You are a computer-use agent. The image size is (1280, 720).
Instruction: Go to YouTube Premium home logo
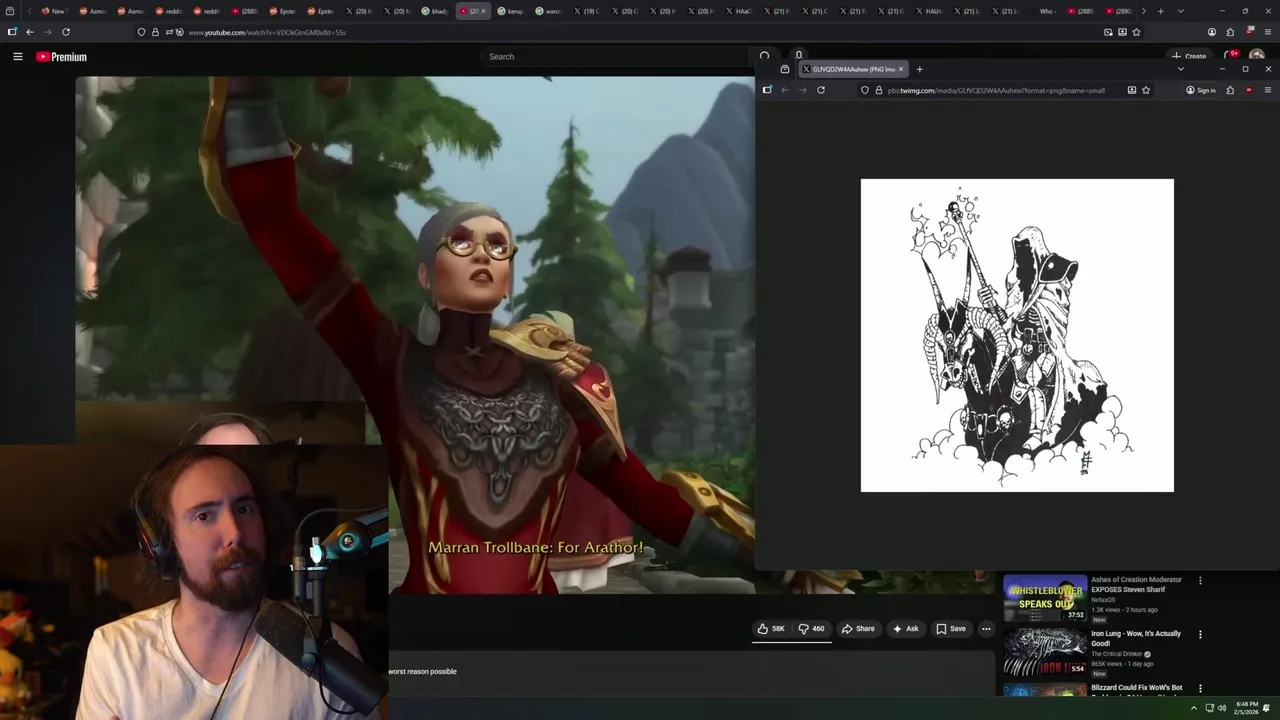pos(61,57)
